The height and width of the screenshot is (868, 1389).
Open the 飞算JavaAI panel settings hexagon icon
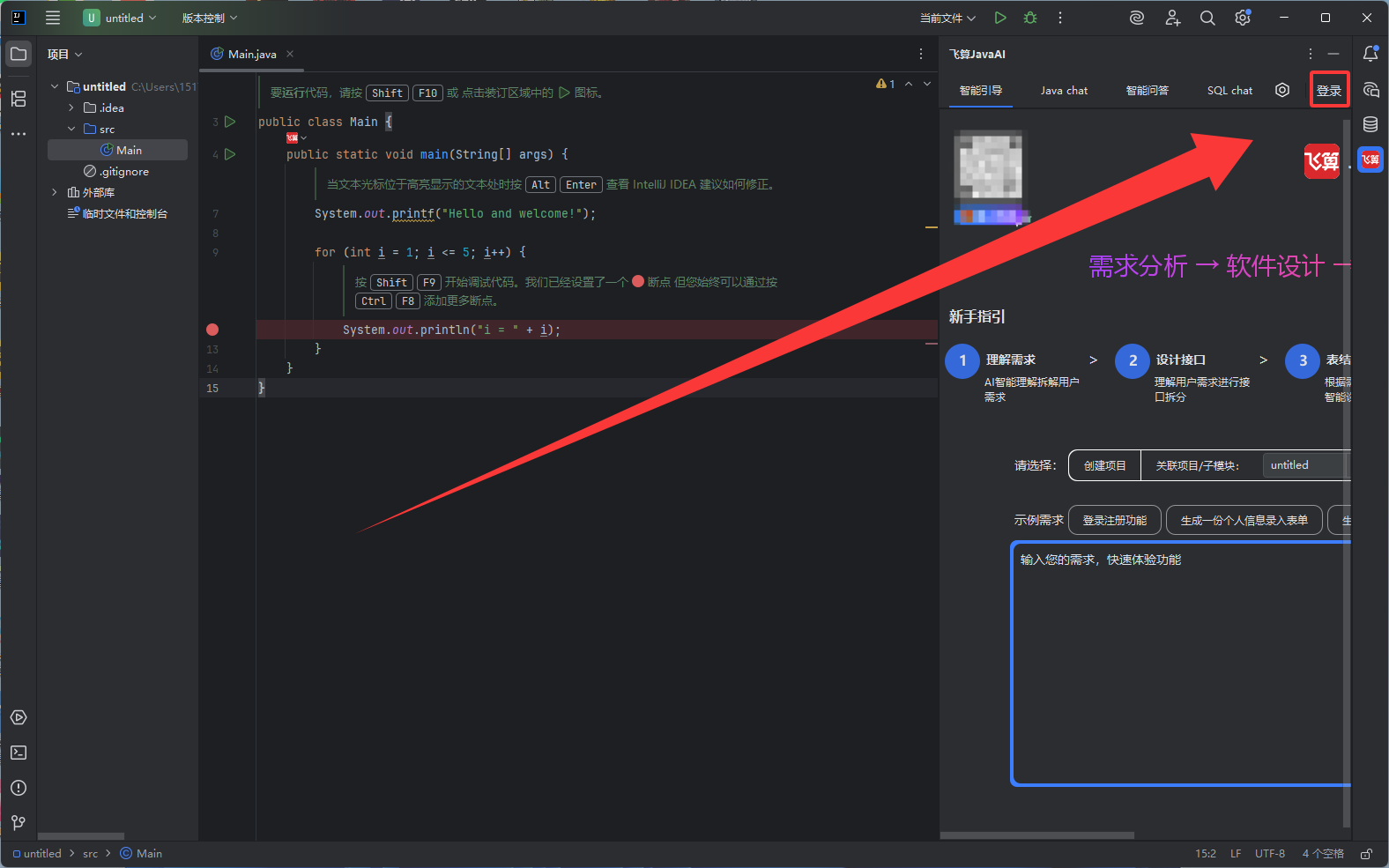point(1282,90)
